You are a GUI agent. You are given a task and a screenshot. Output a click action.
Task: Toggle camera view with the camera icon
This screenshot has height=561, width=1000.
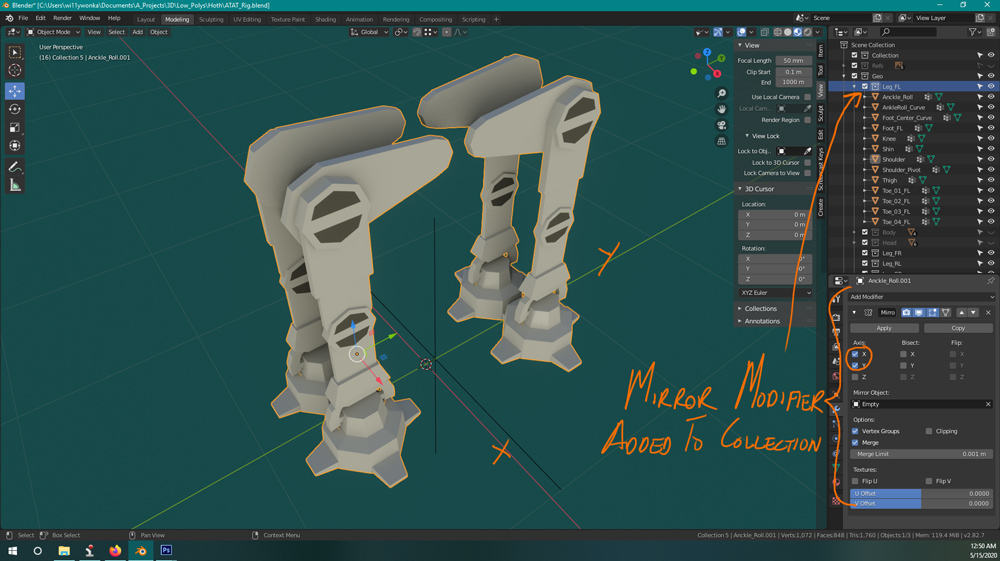click(721, 126)
